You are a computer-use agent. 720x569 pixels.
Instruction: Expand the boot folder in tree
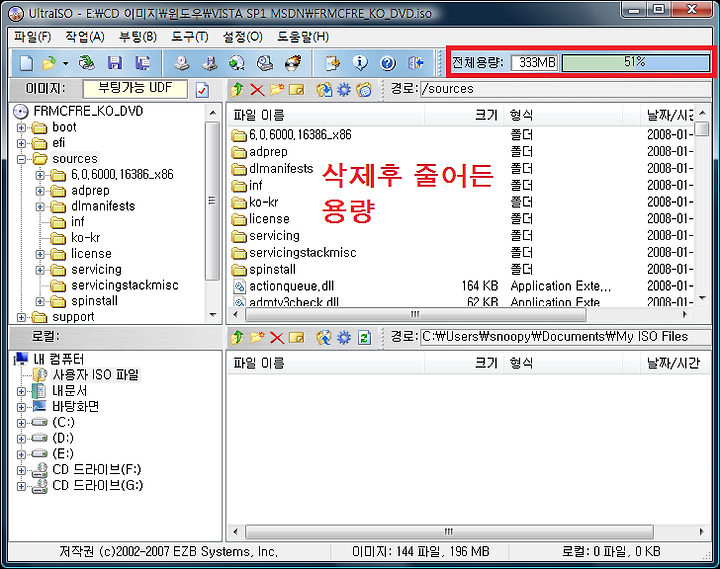point(21,128)
